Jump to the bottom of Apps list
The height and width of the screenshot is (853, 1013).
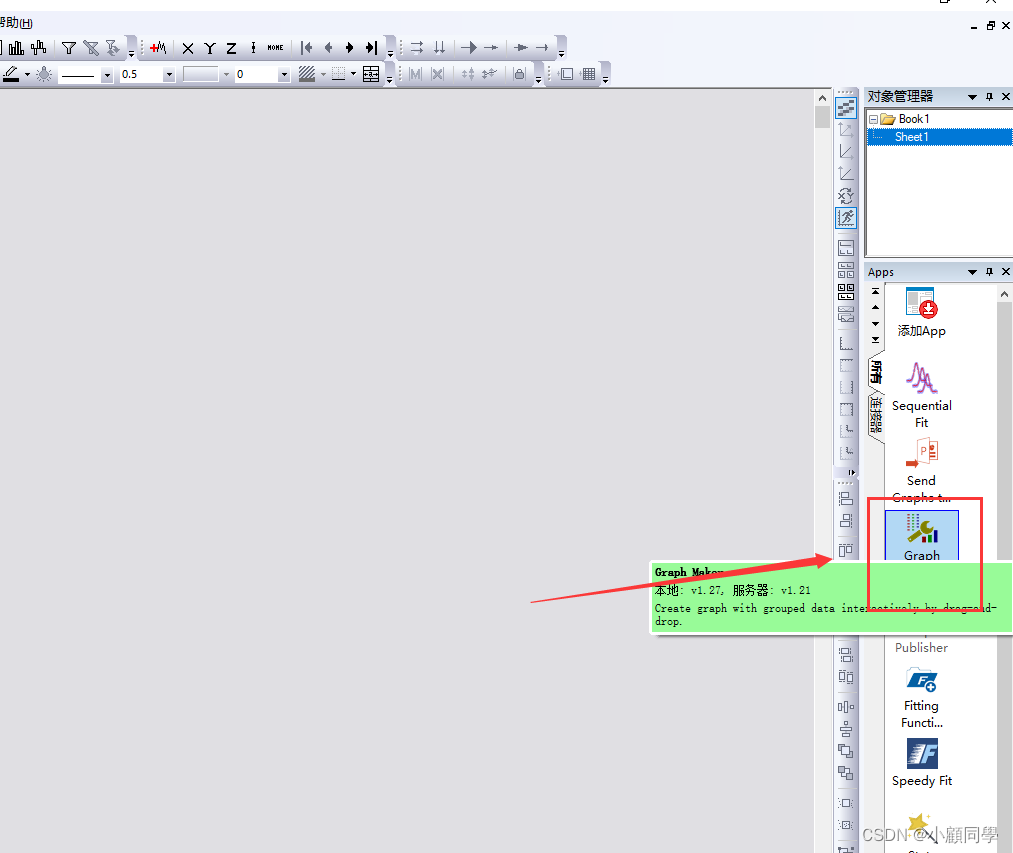coord(875,340)
